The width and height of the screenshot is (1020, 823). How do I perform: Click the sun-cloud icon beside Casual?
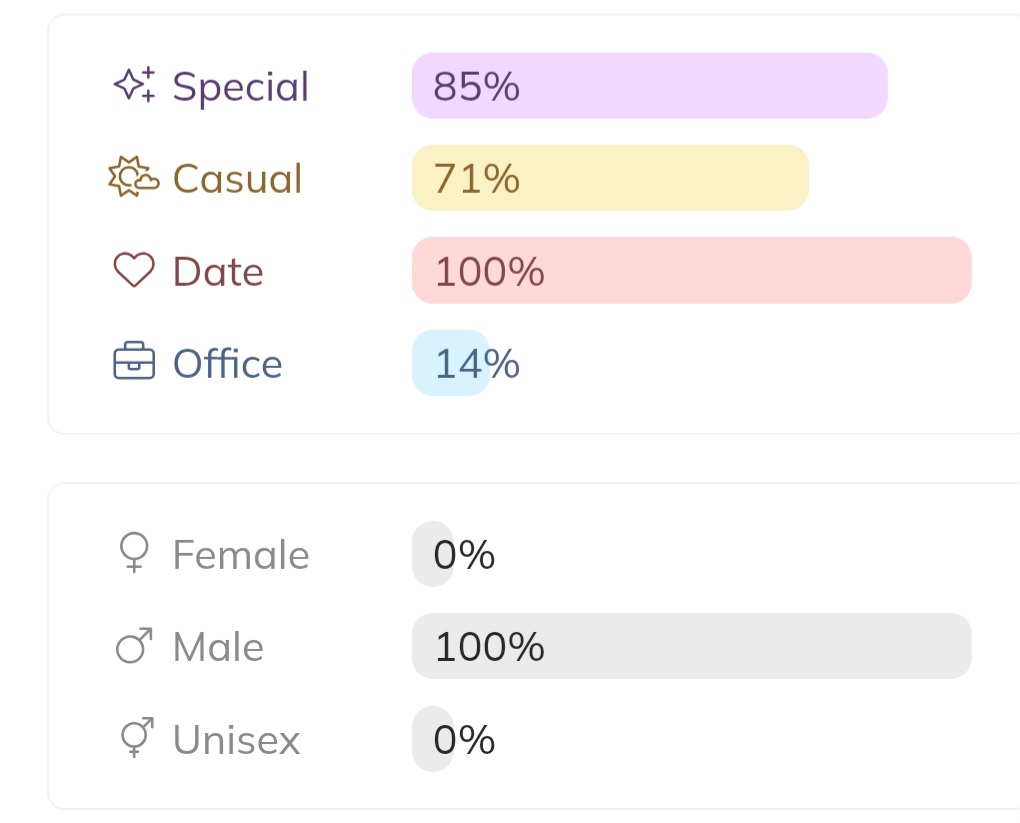[x=134, y=178]
